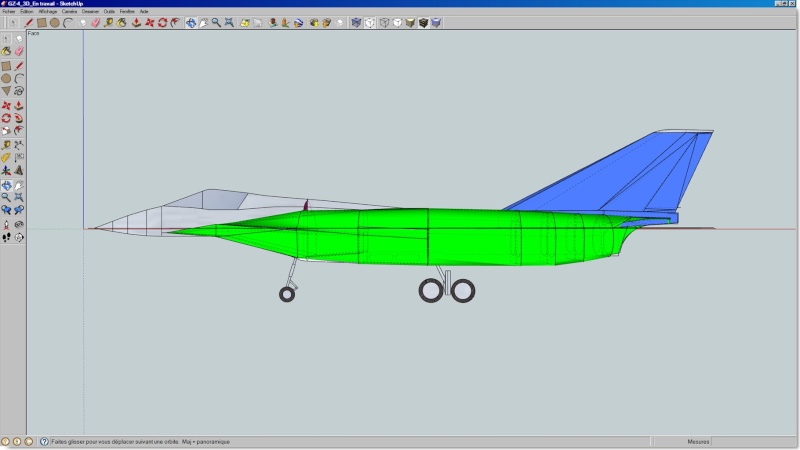Open the Dessiner menu
Screen dimensions: 800x450
[90, 11]
